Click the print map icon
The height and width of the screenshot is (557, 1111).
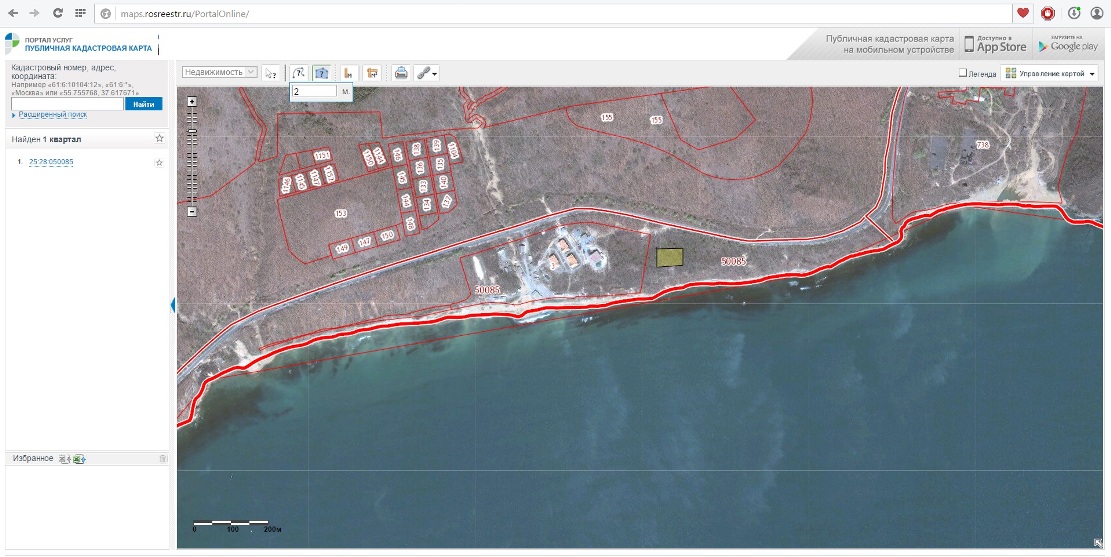point(400,73)
